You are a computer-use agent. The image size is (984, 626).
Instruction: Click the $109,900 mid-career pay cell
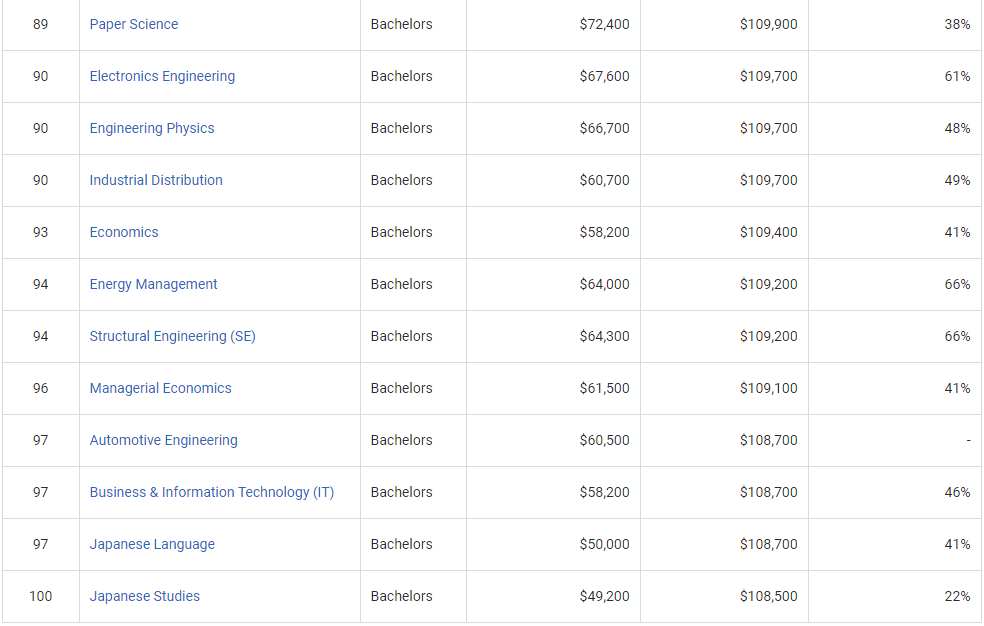(768, 24)
